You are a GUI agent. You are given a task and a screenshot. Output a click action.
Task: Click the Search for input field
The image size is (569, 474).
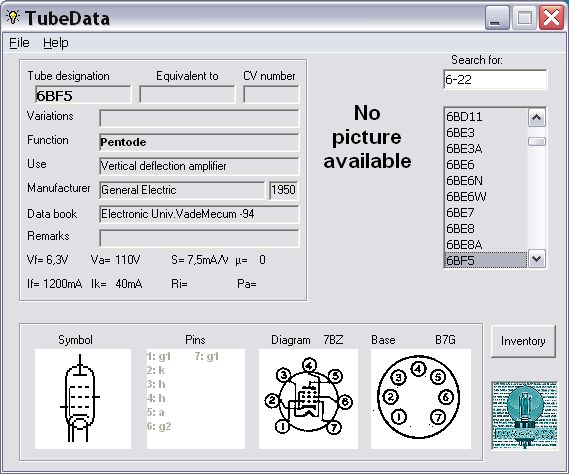pos(495,79)
